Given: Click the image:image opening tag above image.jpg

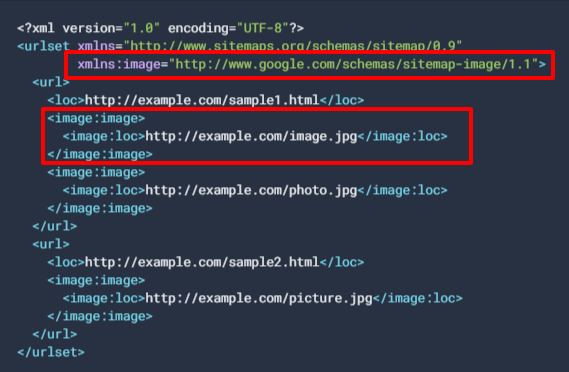Looking at the screenshot, I should (x=96, y=118).
